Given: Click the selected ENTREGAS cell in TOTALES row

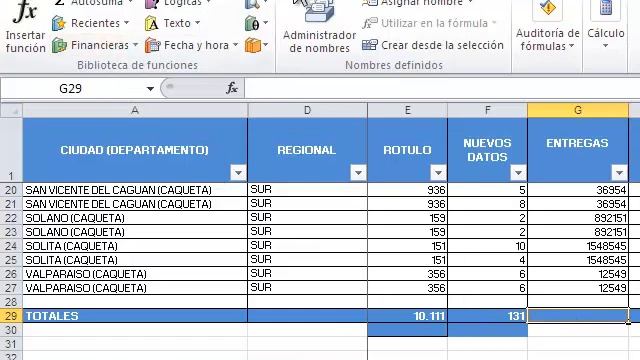Looking at the screenshot, I should [x=578, y=316].
